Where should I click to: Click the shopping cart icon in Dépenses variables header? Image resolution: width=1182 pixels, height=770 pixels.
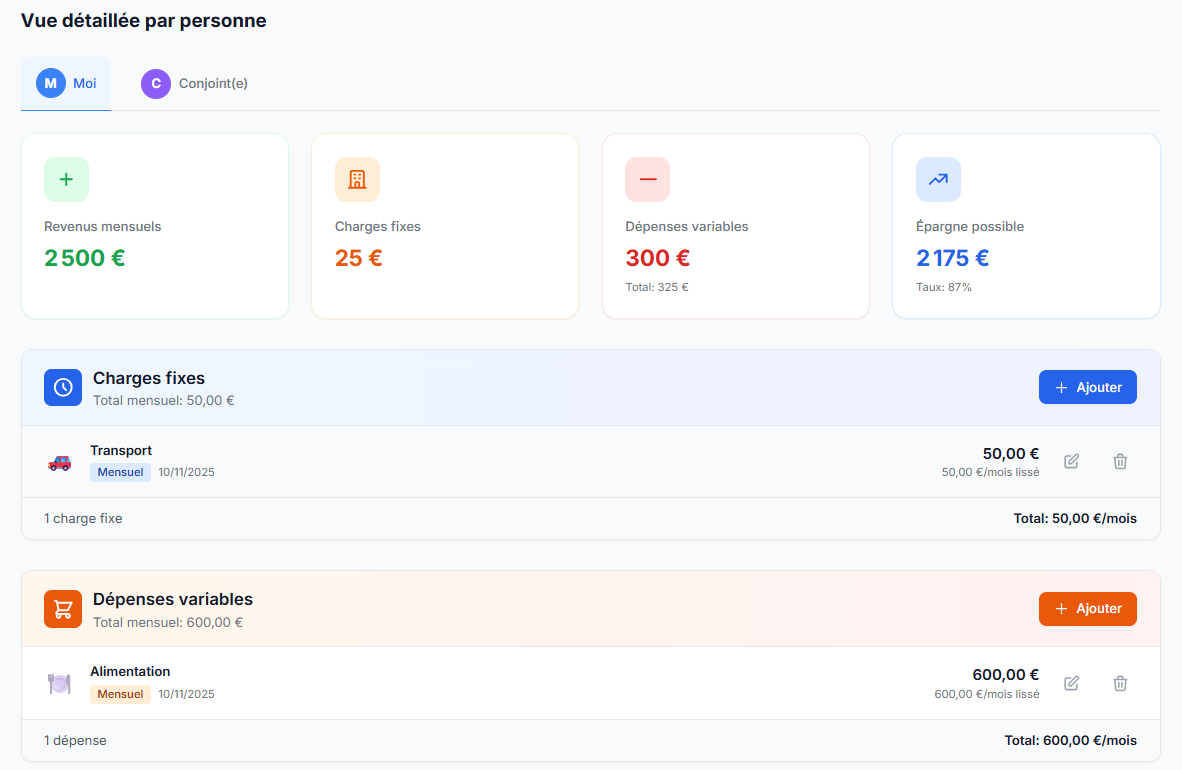[x=62, y=608]
